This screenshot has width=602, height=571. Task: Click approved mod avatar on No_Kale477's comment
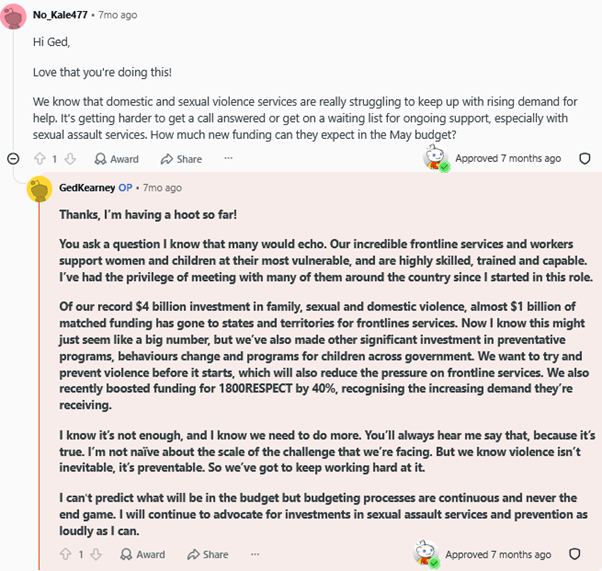point(436,158)
